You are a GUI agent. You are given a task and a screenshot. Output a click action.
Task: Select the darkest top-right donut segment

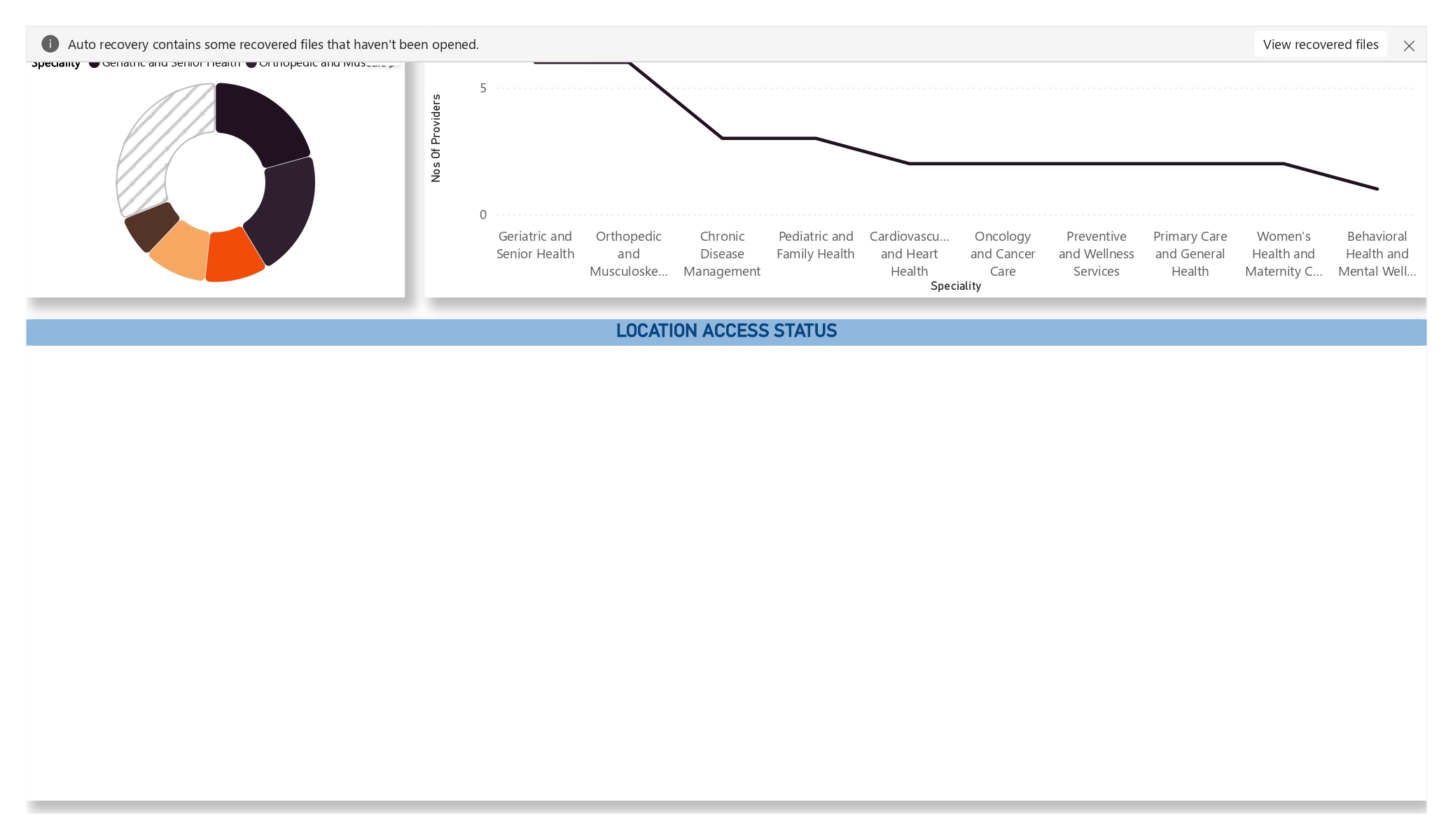pyautogui.click(x=263, y=120)
